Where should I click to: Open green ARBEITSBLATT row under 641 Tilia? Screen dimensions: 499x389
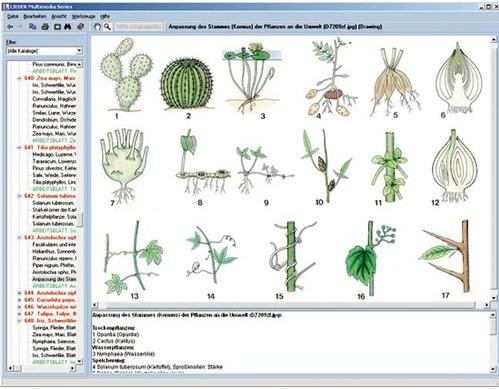coord(54,189)
